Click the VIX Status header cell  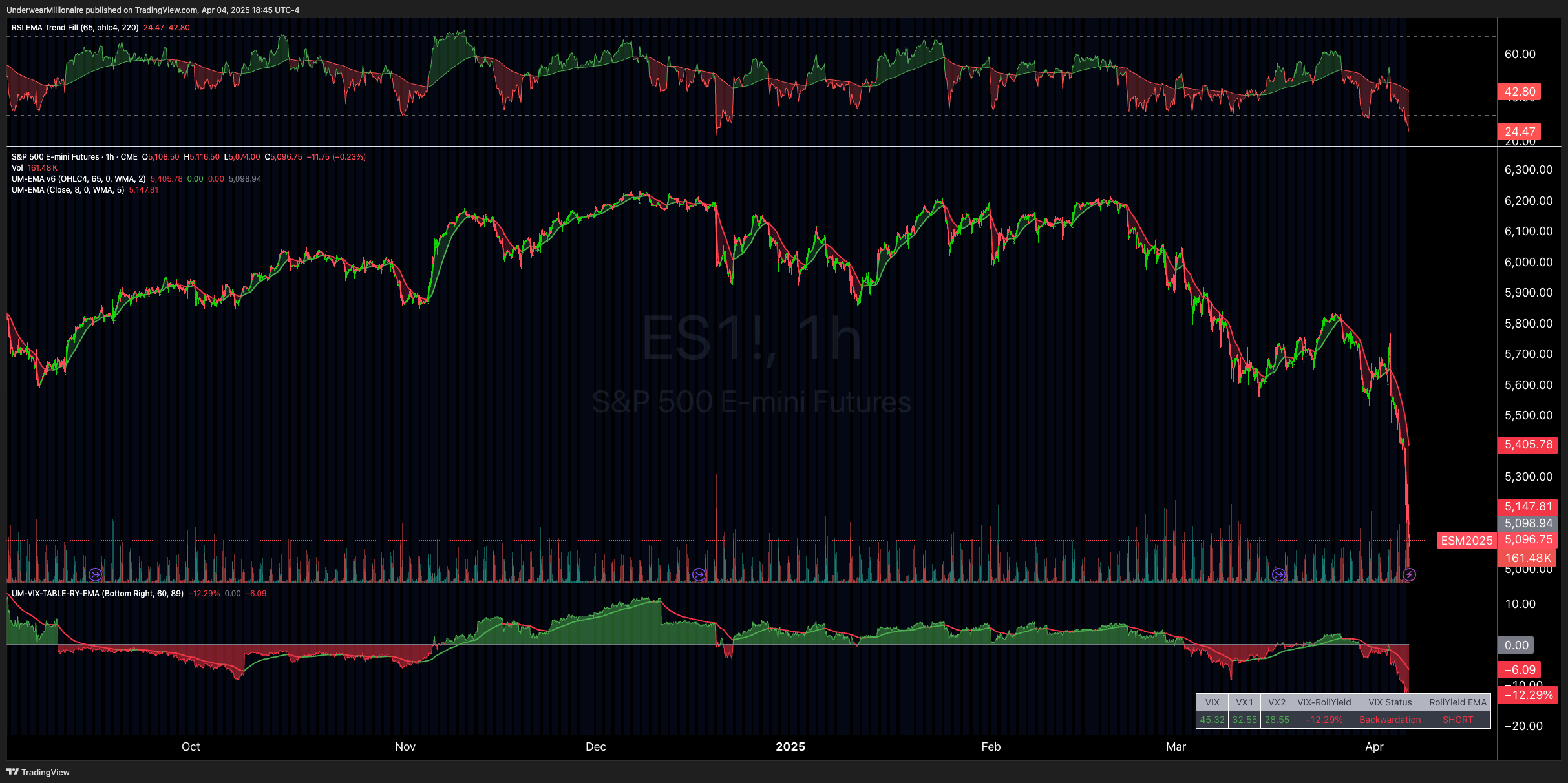click(1390, 702)
